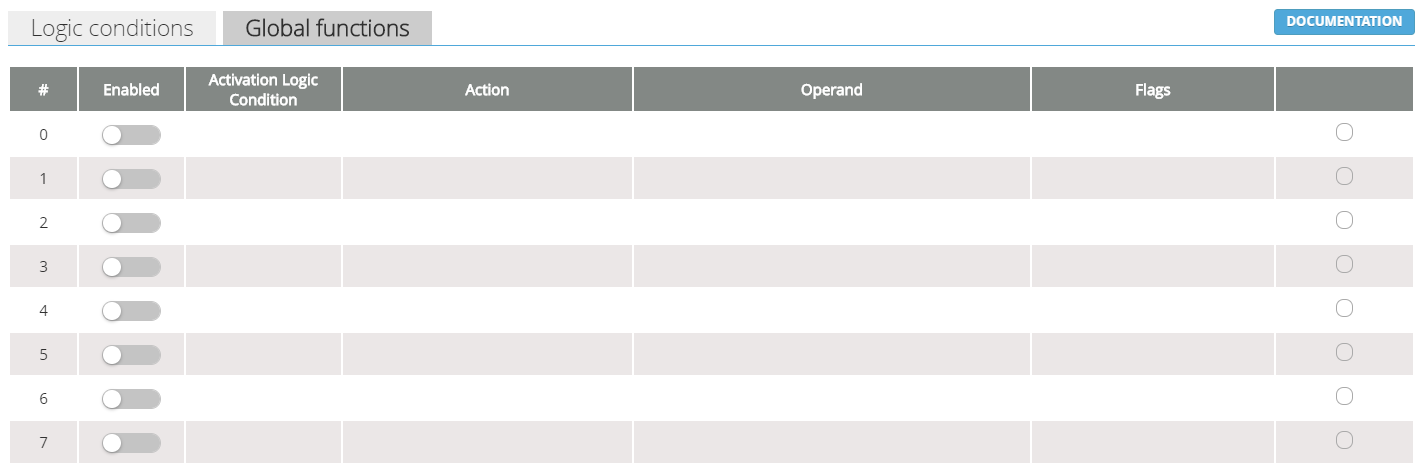Click the row 4 status indicator circle
Image resolution: width=1421 pixels, height=470 pixels.
1344,308
